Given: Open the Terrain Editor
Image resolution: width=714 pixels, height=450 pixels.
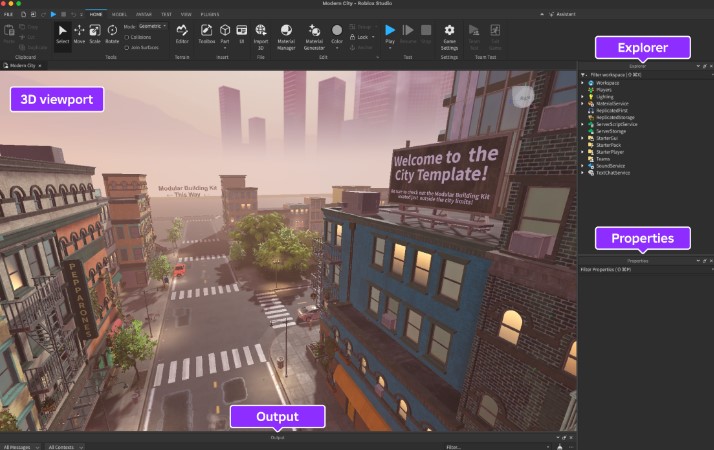Looking at the screenshot, I should pos(182,34).
